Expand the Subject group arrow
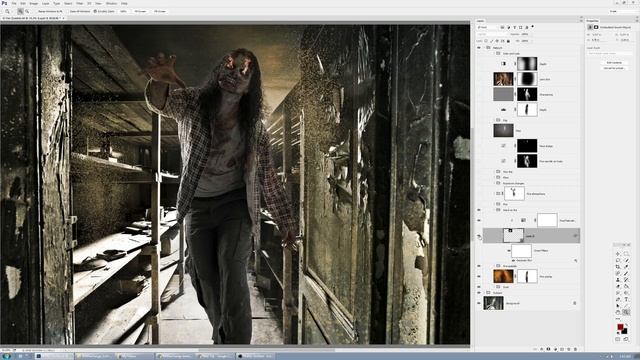Viewport: 640px width, 360px height. point(484,293)
